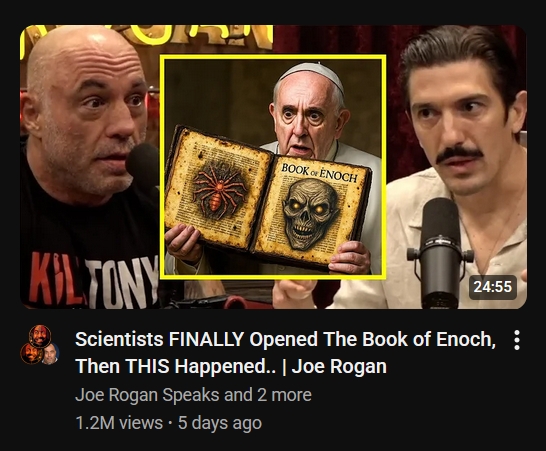Click the '1.2M views' metadata text
This screenshot has height=451, width=546.
[119, 423]
